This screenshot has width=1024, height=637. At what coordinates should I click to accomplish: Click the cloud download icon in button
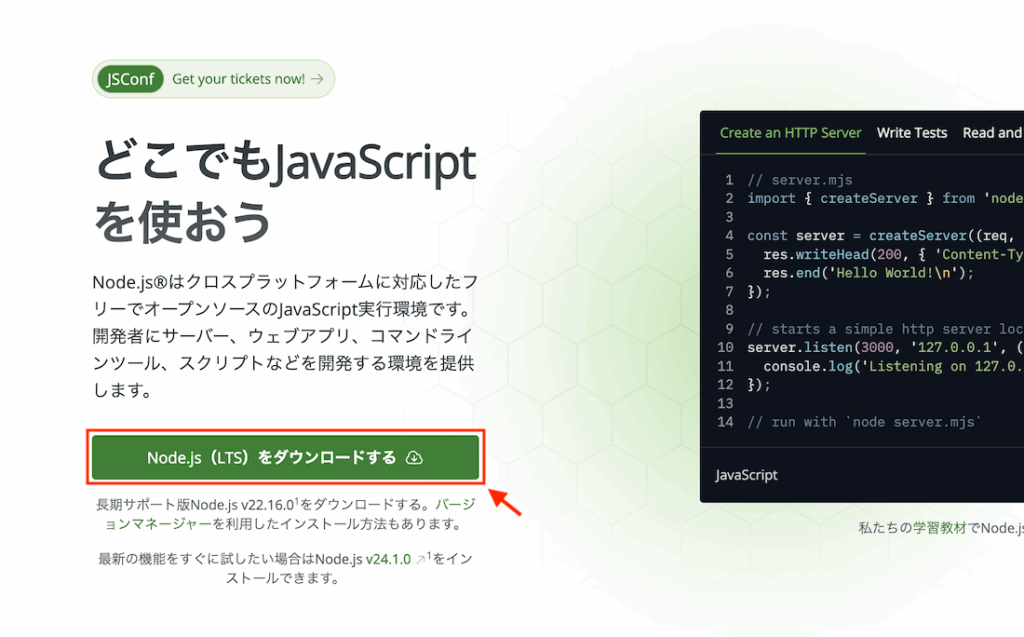click(414, 458)
